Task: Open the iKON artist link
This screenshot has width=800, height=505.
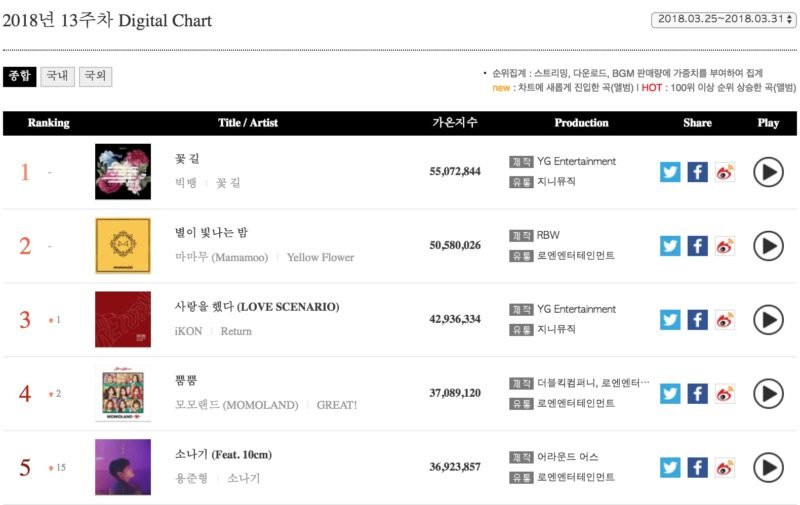Action: [x=188, y=331]
